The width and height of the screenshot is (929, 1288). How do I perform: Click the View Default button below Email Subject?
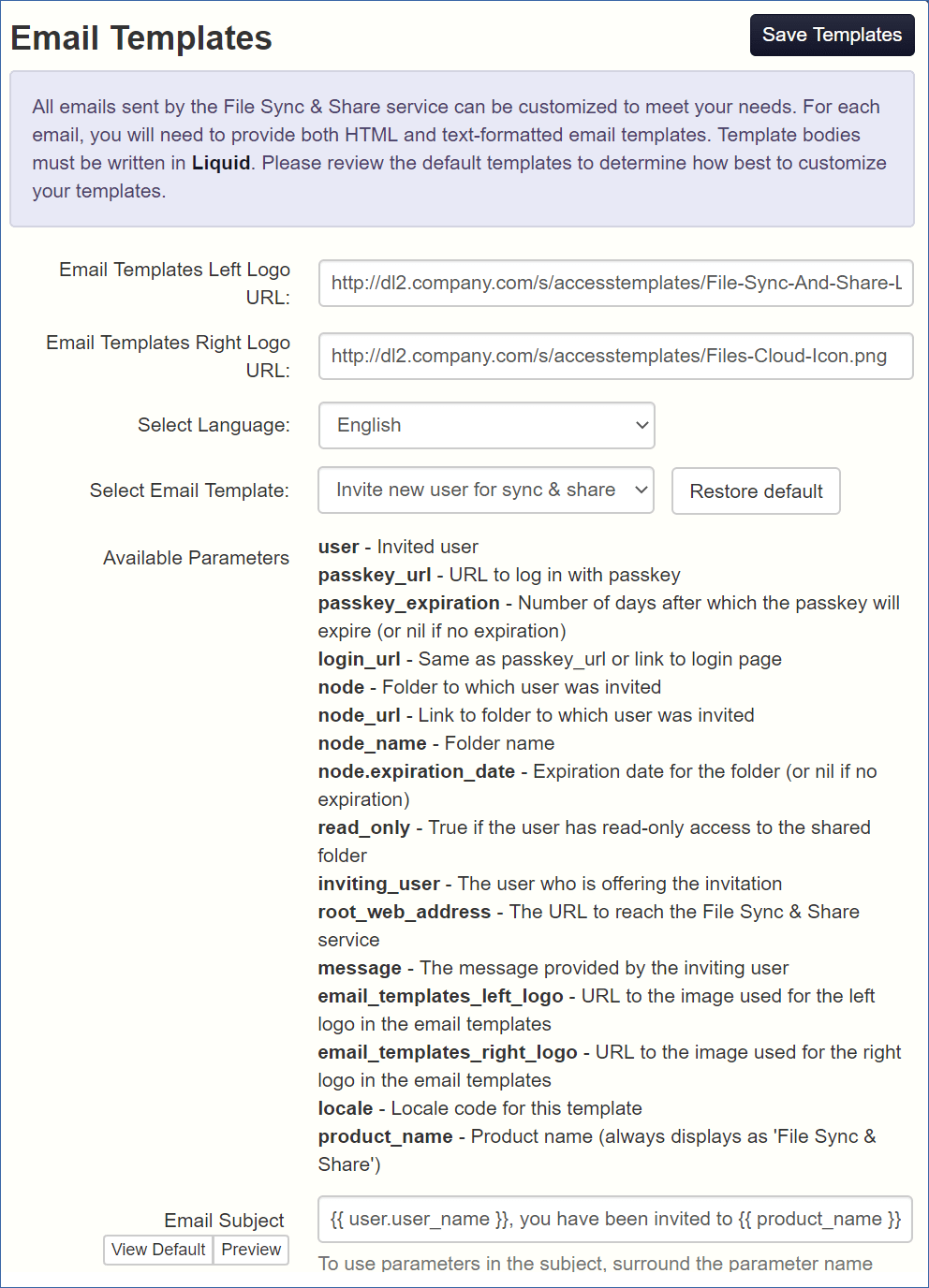coord(157,1250)
